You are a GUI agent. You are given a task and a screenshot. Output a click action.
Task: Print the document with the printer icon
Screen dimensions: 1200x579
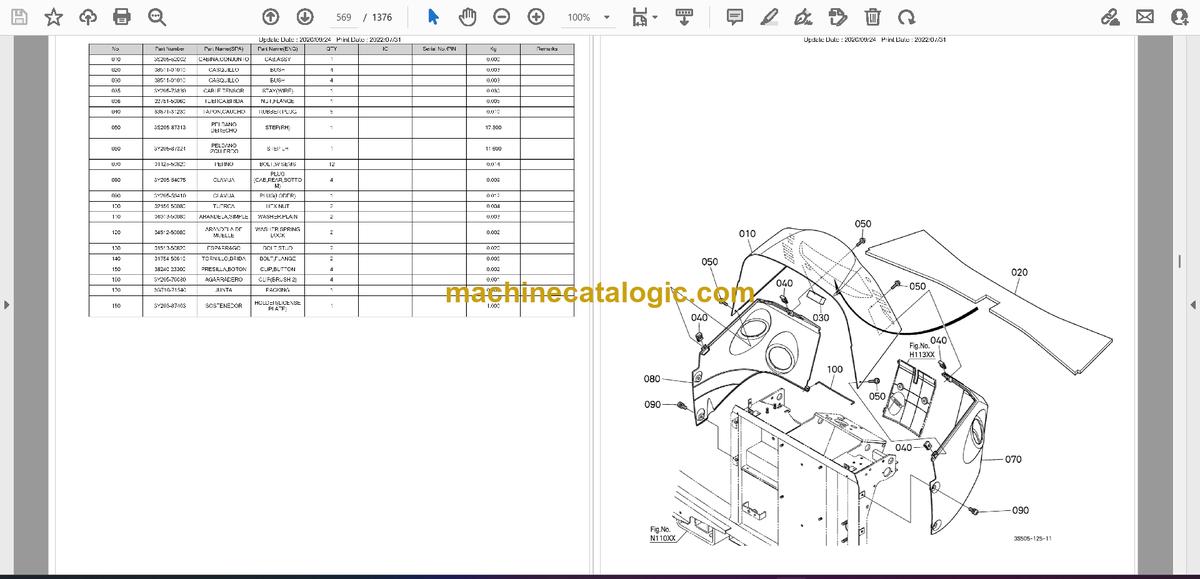click(x=122, y=17)
